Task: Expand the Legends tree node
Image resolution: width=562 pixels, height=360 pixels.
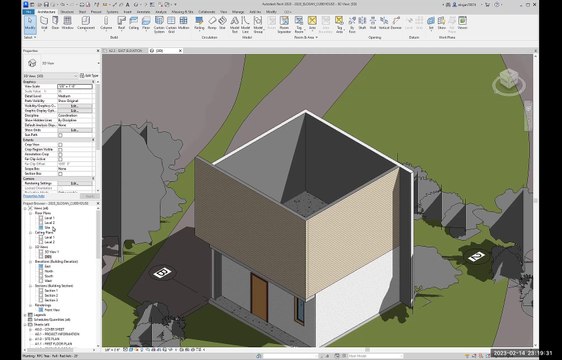Action: (25, 315)
